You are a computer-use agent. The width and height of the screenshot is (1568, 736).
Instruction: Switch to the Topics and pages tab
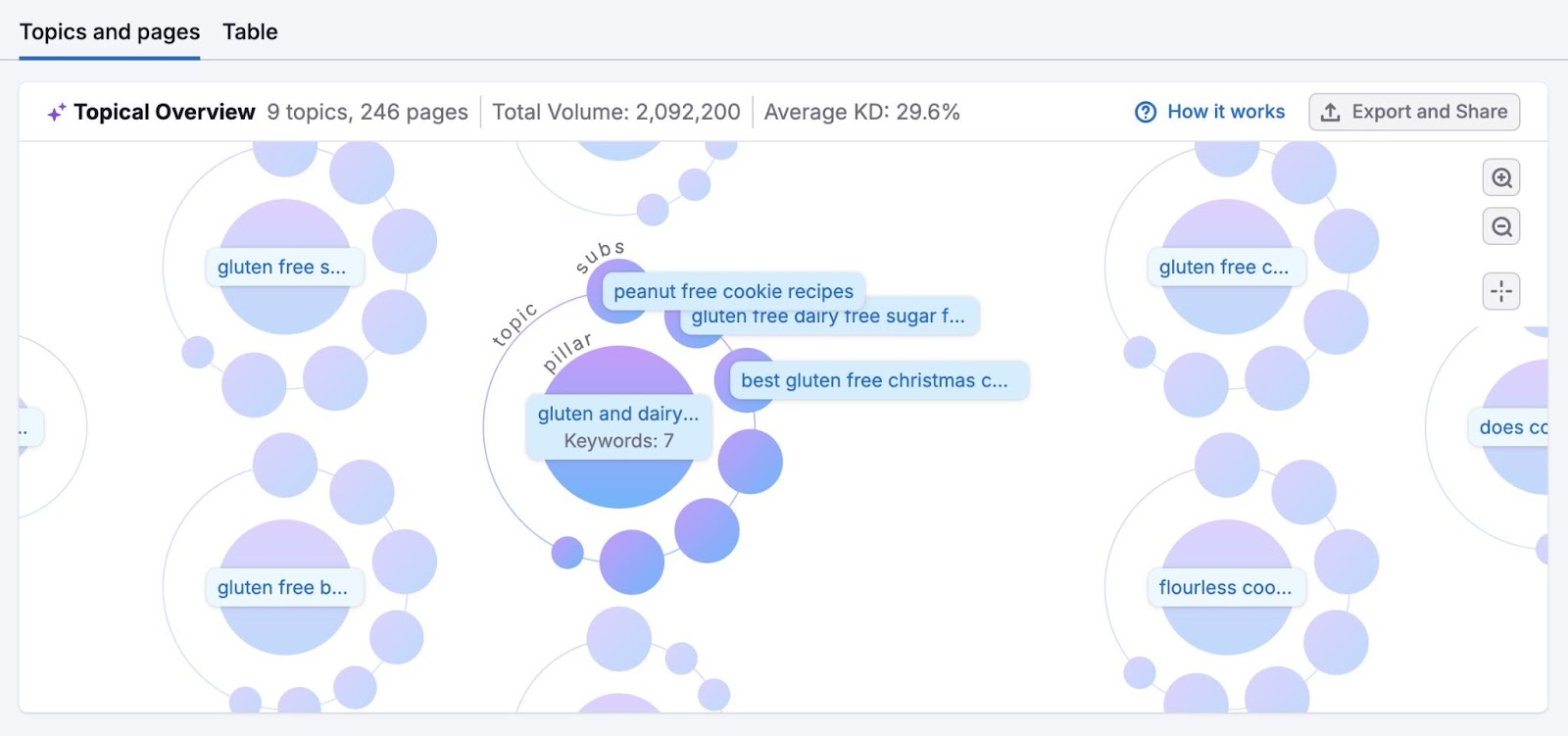click(x=110, y=31)
